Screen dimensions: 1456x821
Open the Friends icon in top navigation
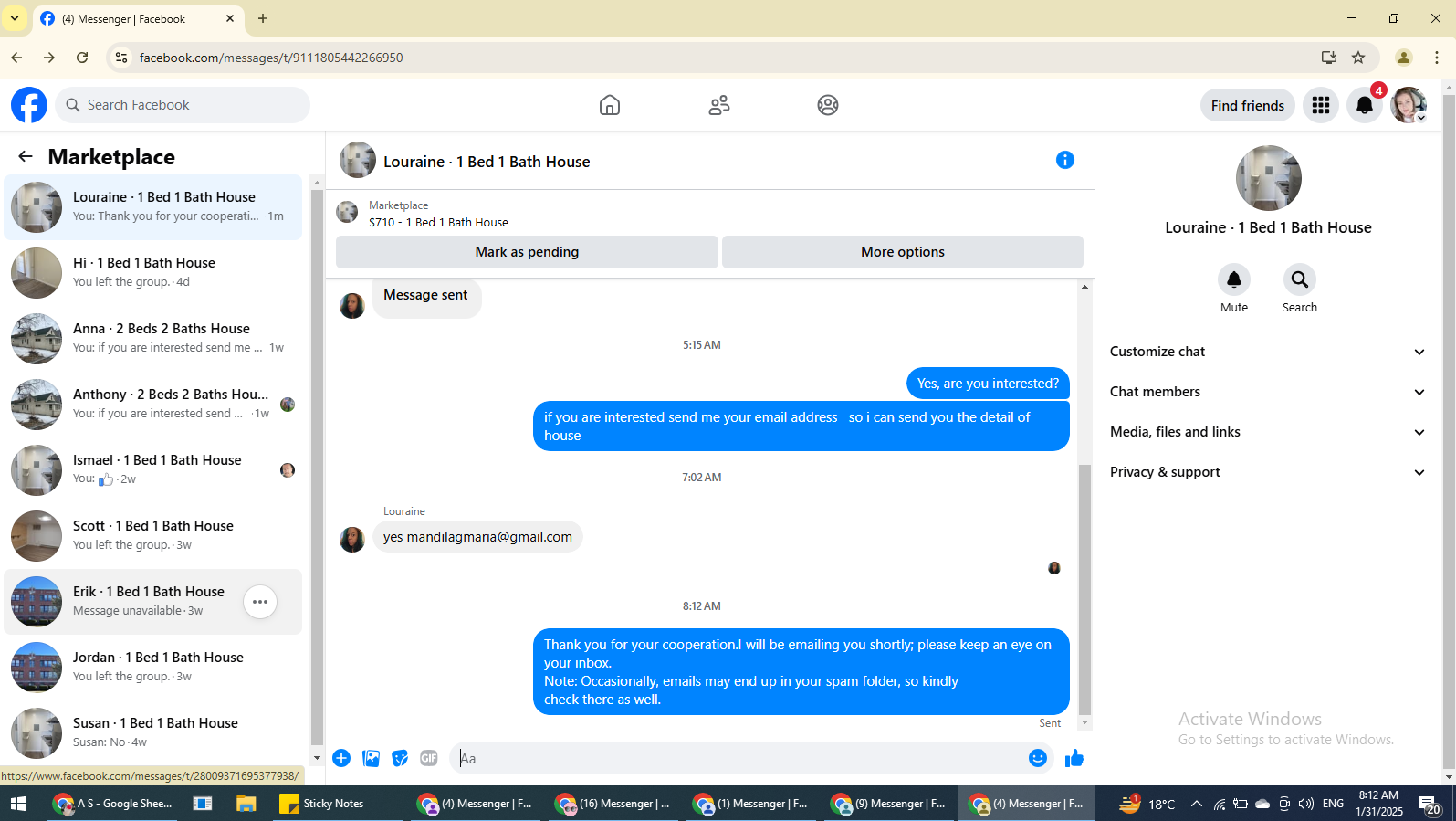(719, 105)
